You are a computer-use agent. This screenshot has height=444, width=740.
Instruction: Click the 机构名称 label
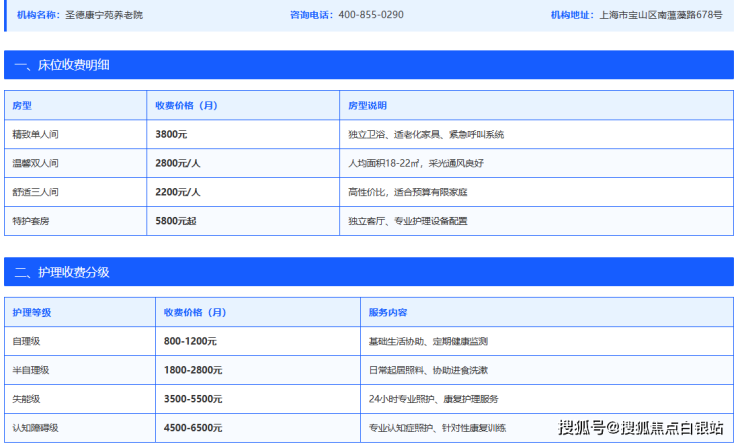[x=36, y=15]
